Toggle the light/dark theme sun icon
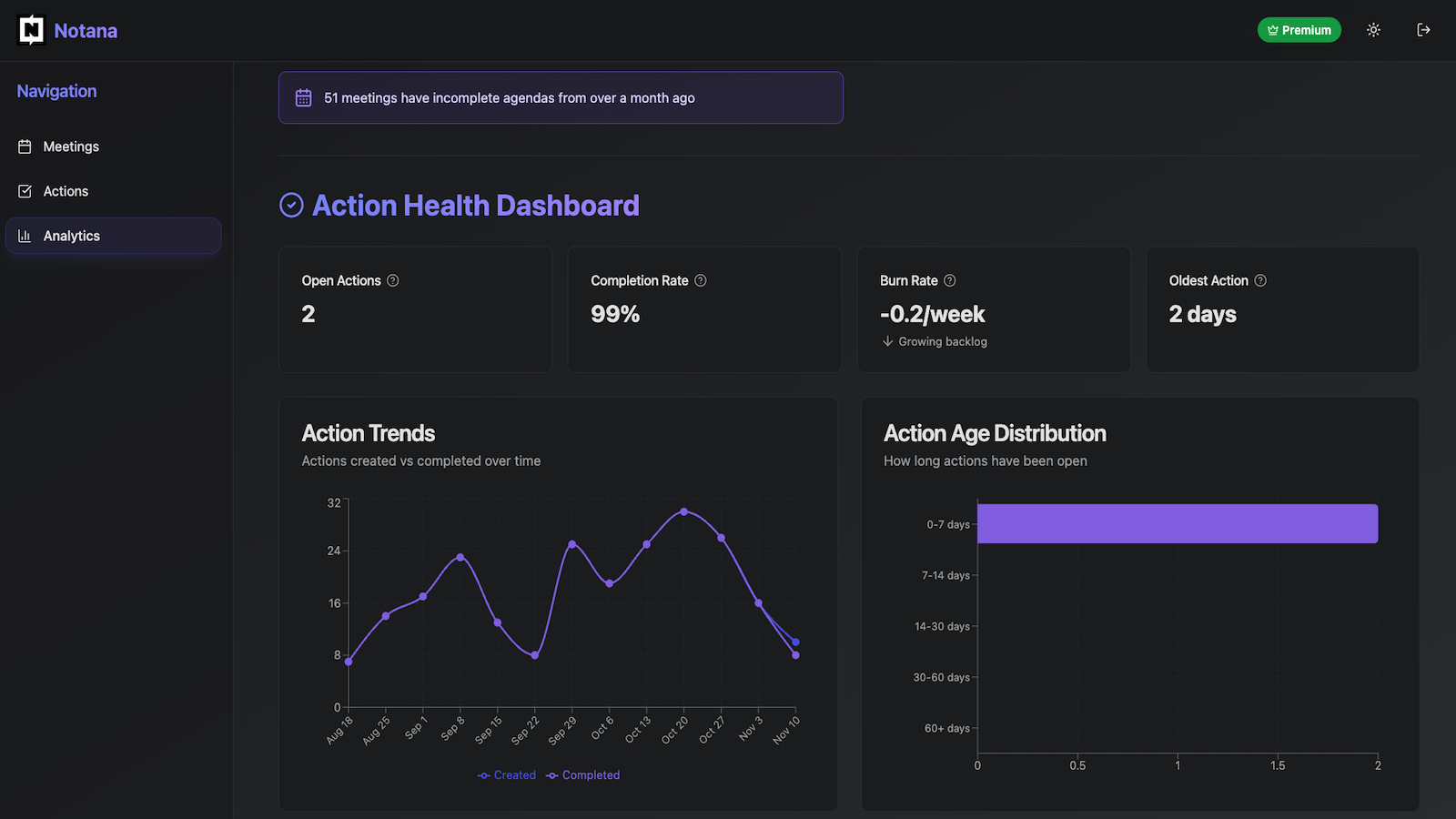This screenshot has height=819, width=1456. [1373, 30]
